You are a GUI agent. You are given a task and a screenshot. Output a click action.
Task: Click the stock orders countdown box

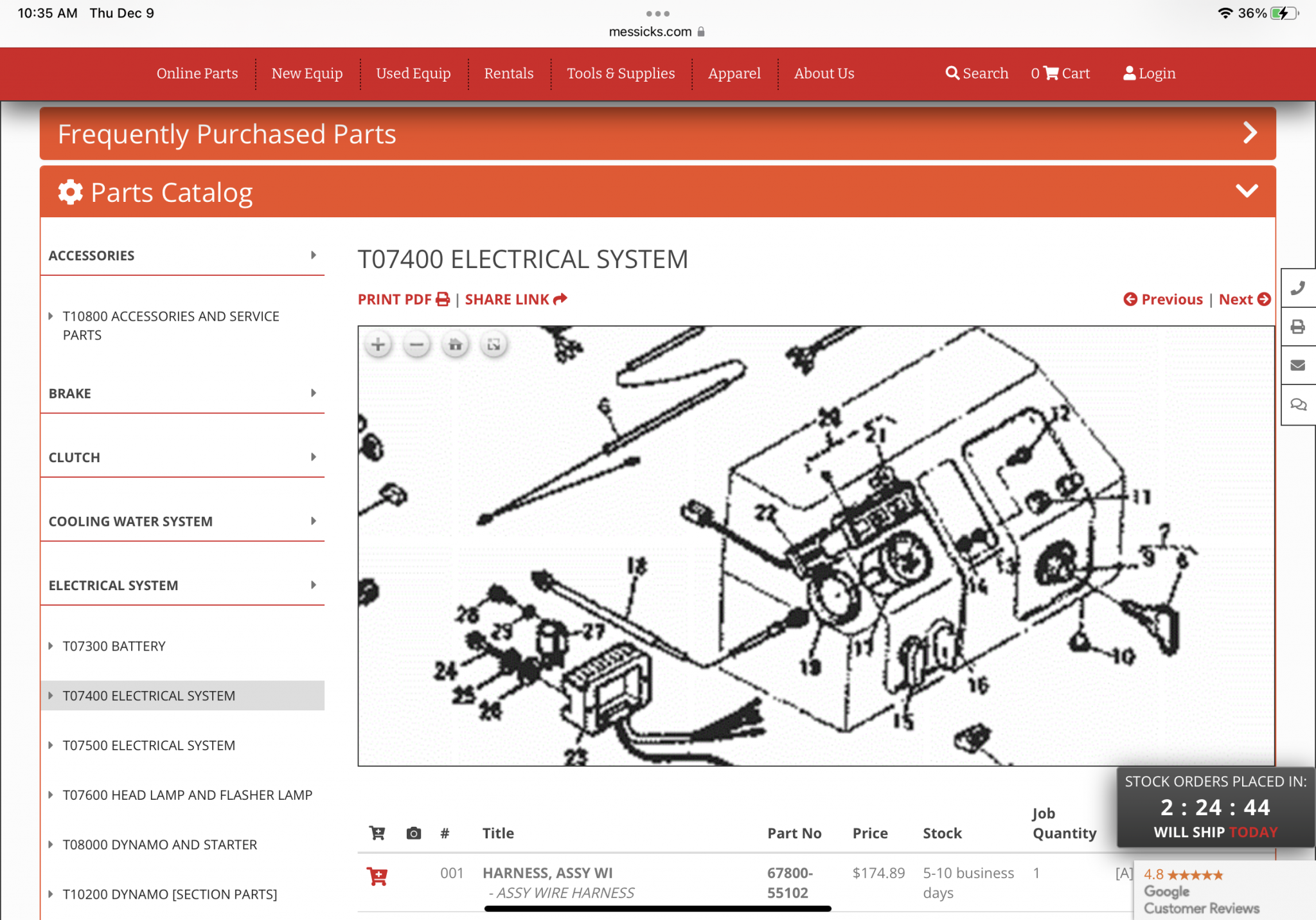[x=1216, y=807]
